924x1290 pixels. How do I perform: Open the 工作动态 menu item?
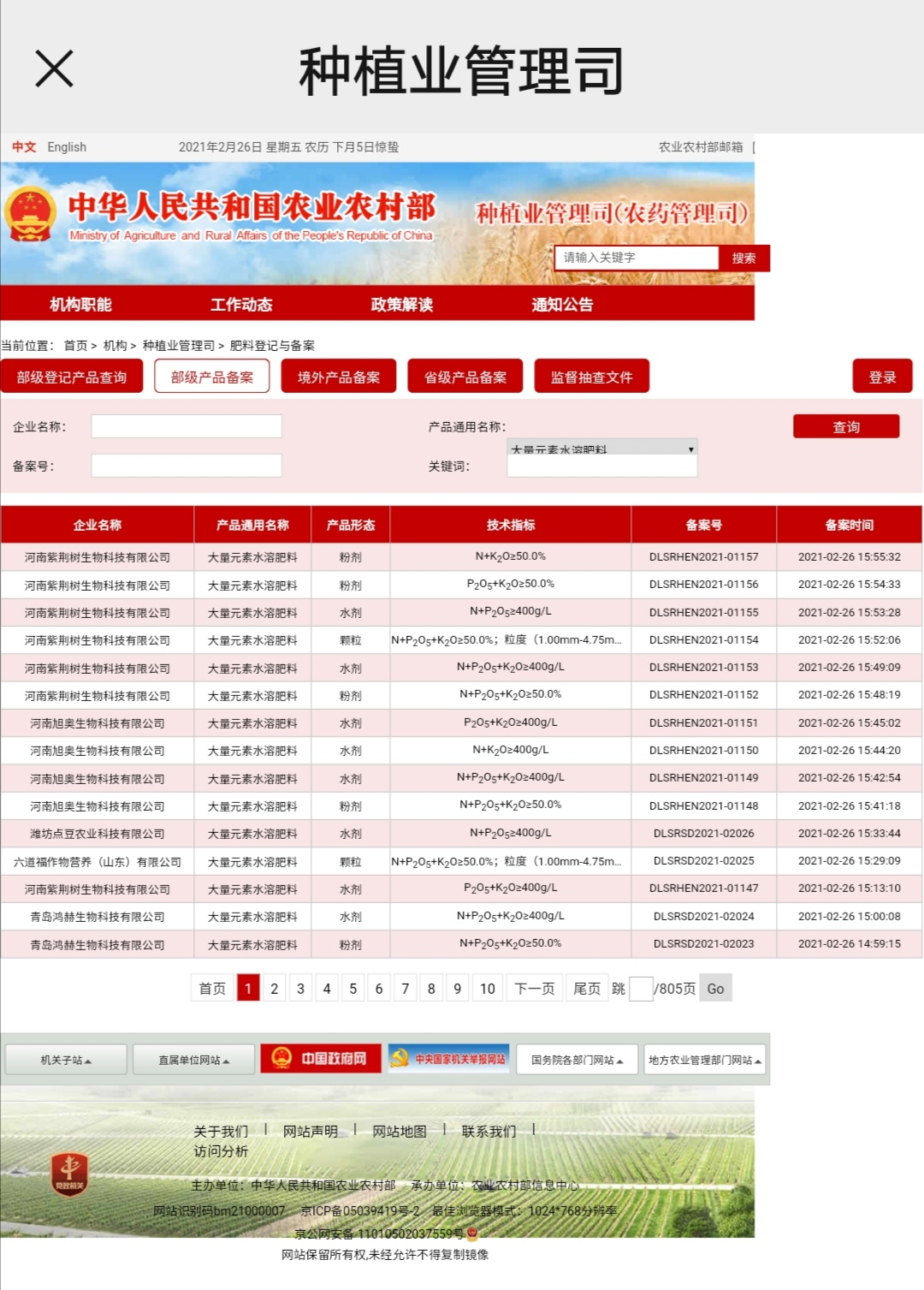241,305
